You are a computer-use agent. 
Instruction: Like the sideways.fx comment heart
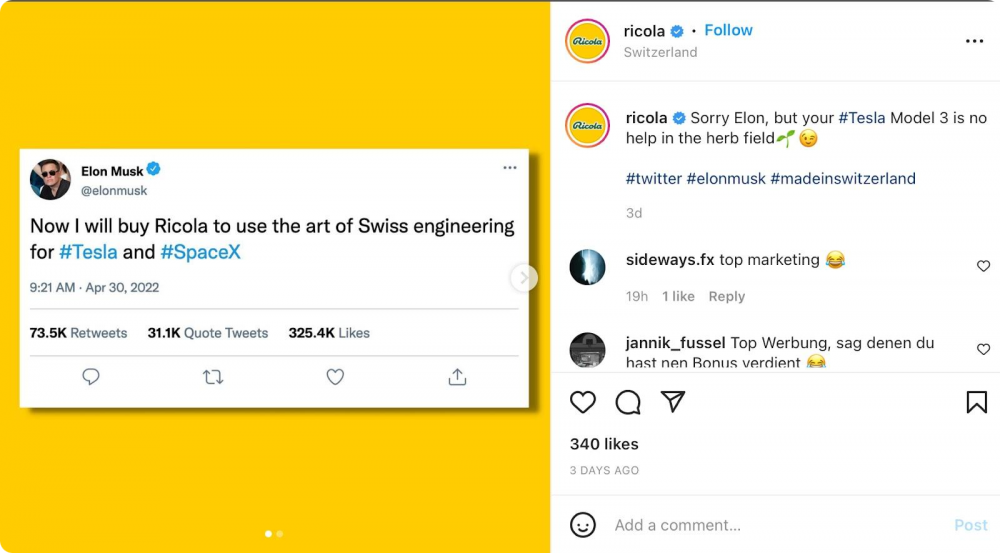pos(983,266)
